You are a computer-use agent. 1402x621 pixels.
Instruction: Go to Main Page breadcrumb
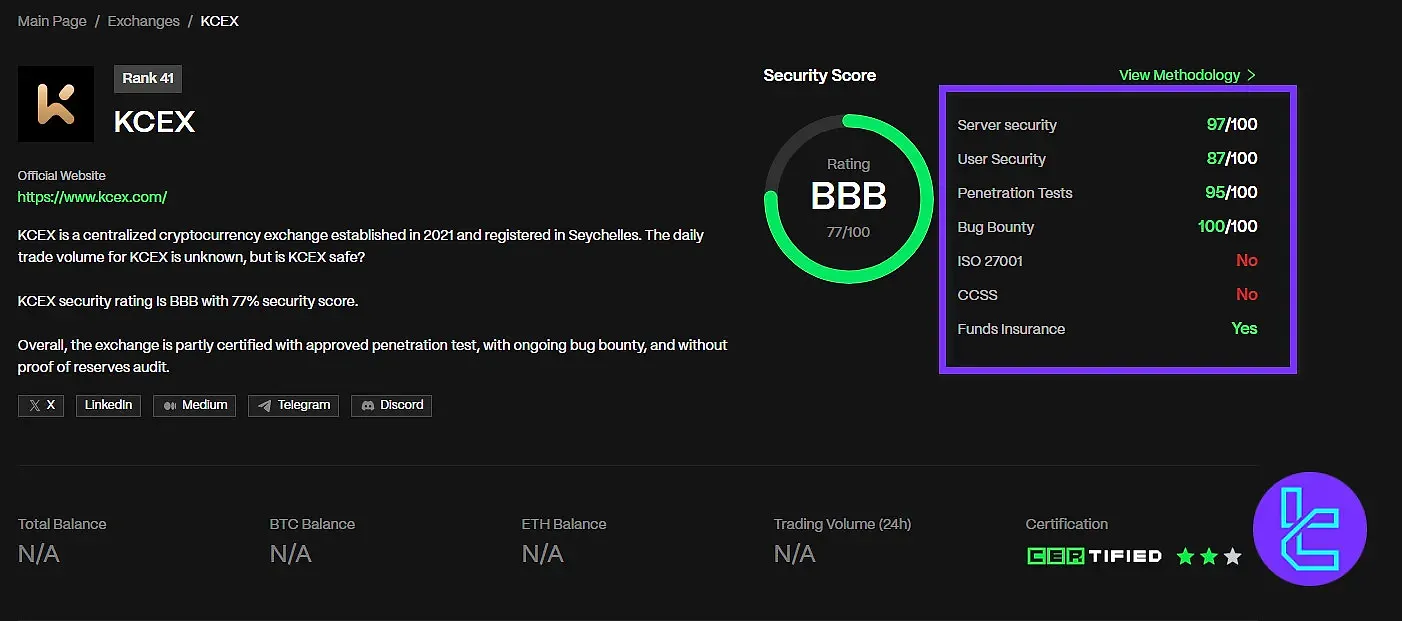coord(52,21)
